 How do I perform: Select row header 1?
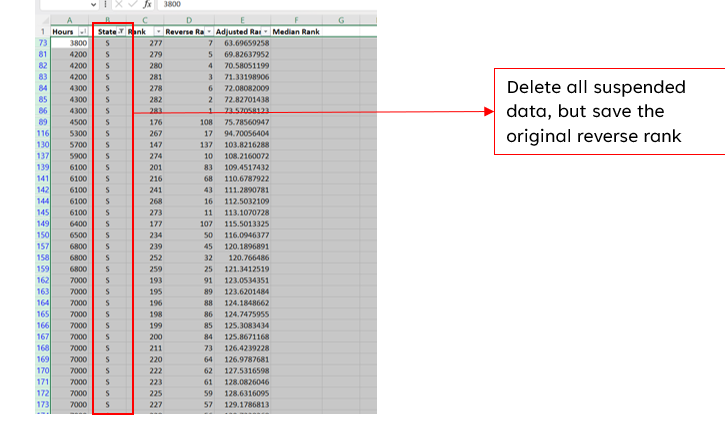click(x=43, y=31)
